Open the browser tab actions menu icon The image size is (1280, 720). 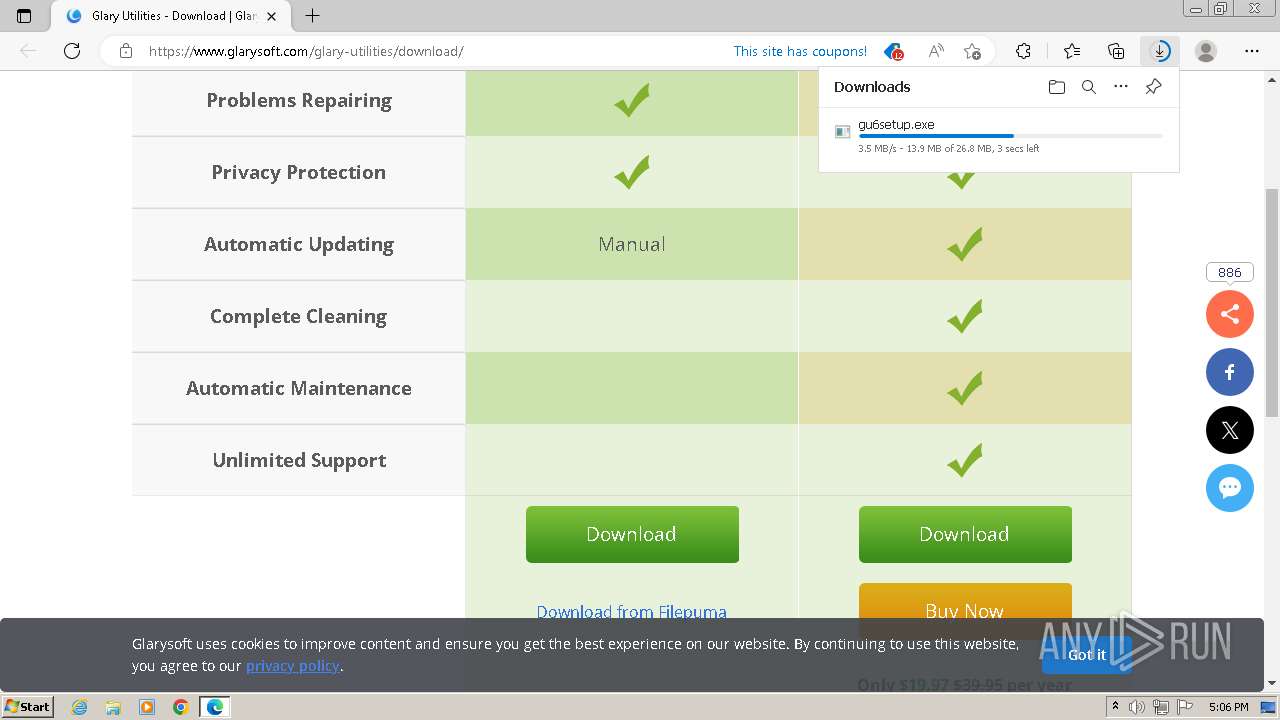(x=24, y=16)
